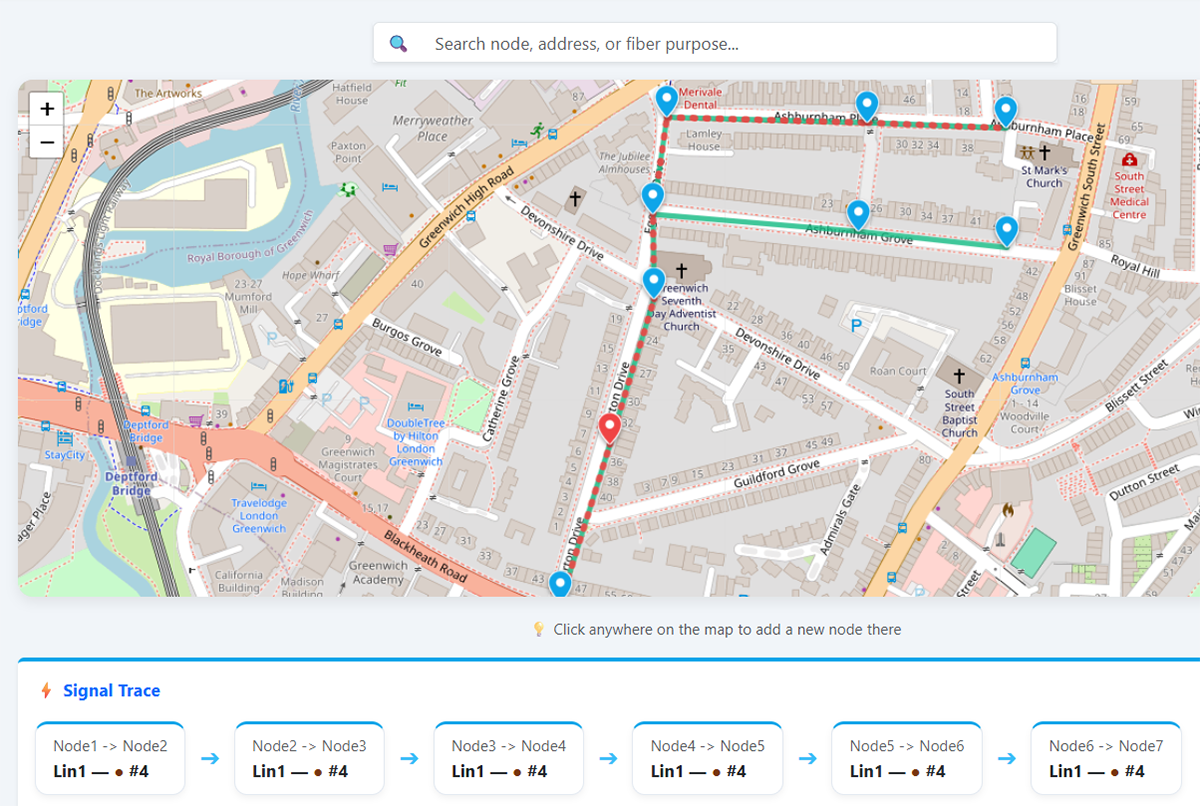Select blue marker midway along Ashburnham Grove
The width and height of the screenshot is (1200, 806).
tap(858, 215)
